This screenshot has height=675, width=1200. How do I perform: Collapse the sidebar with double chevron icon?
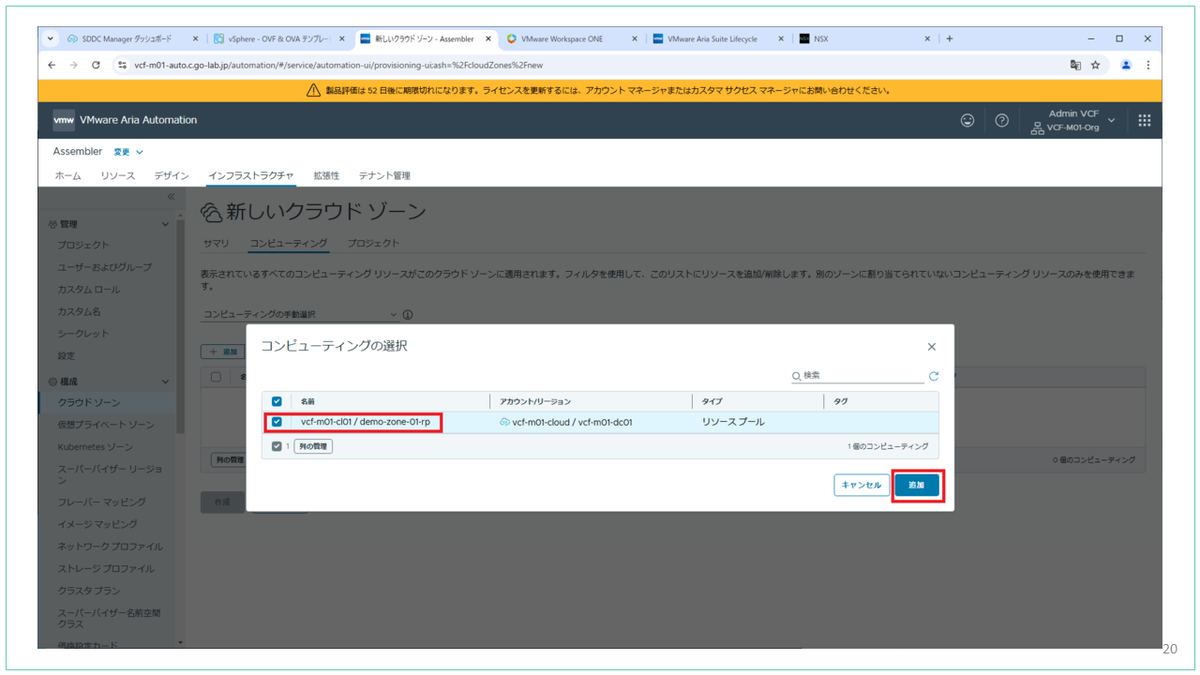tap(170, 197)
